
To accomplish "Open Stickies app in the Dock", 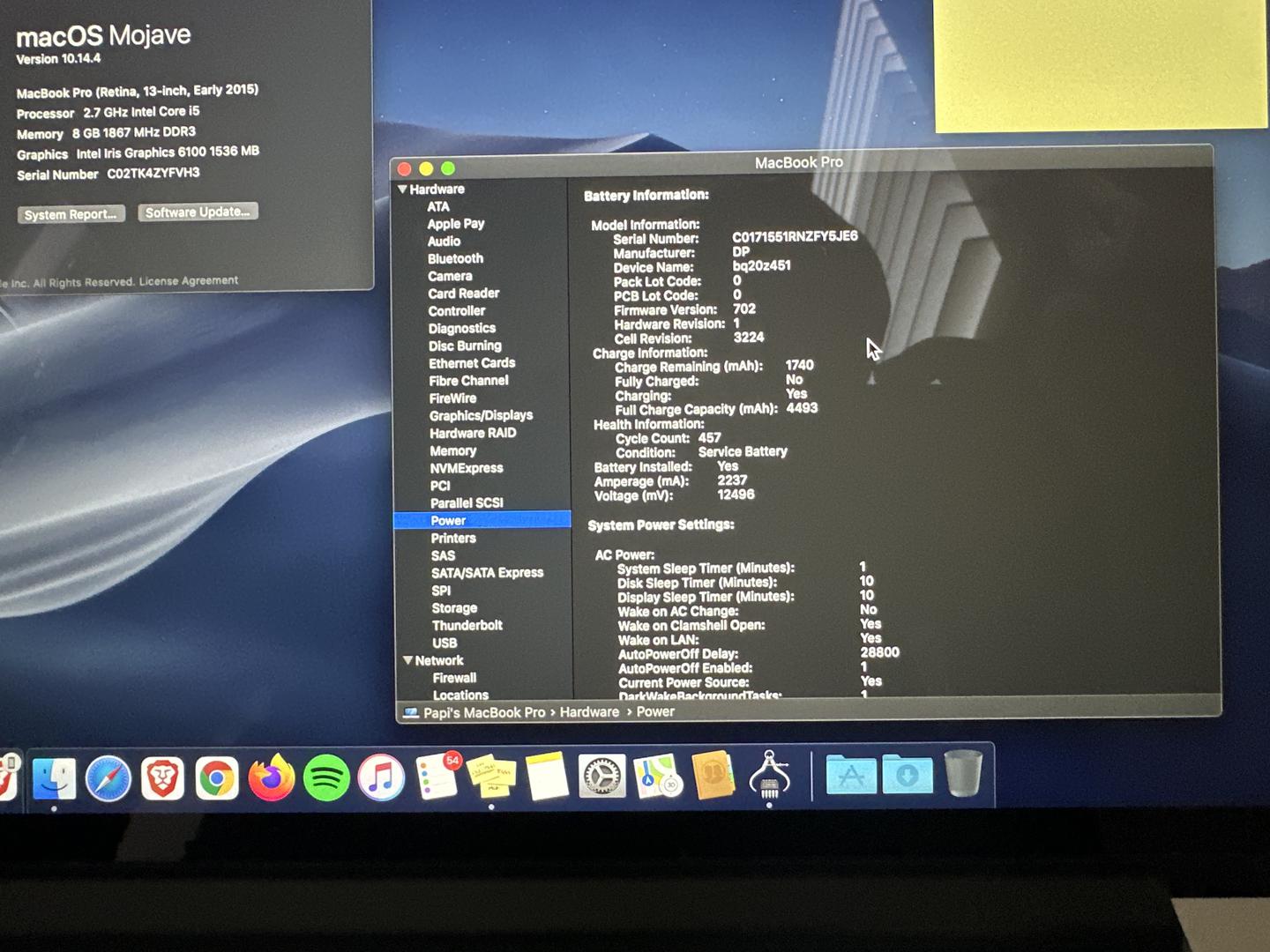I will click(x=491, y=777).
